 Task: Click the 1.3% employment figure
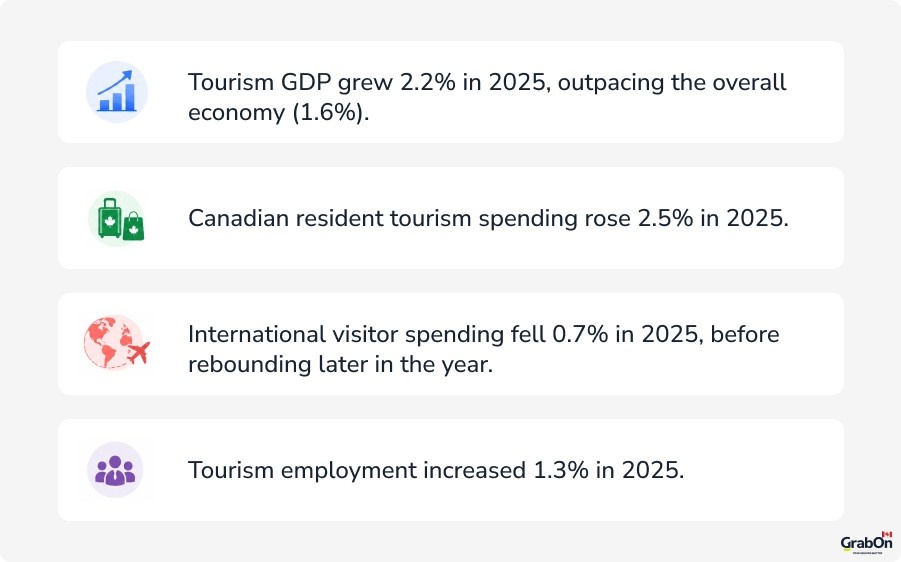pyautogui.click(x=561, y=470)
